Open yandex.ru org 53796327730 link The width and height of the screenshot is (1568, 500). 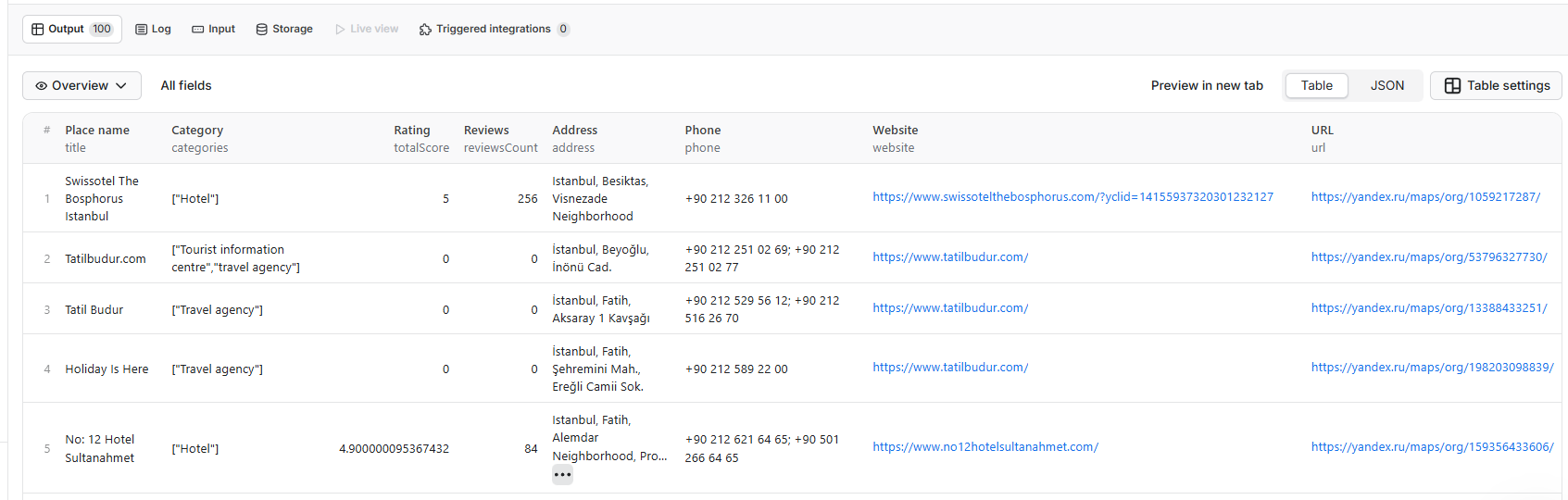coord(1429,257)
